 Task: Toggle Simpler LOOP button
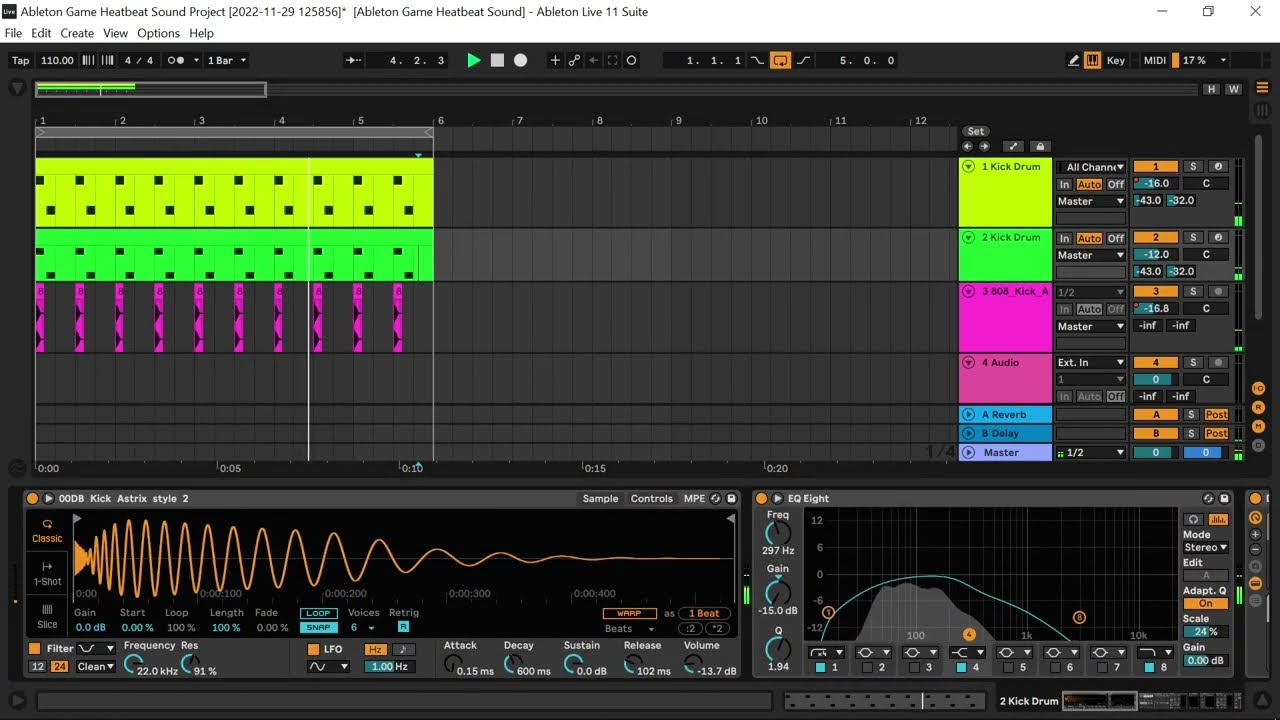[318, 613]
